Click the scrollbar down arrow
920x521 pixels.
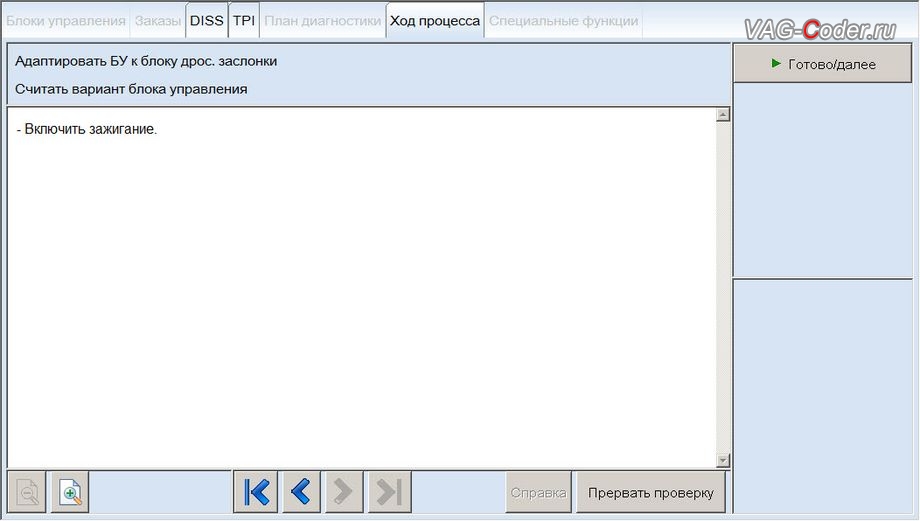click(723, 461)
